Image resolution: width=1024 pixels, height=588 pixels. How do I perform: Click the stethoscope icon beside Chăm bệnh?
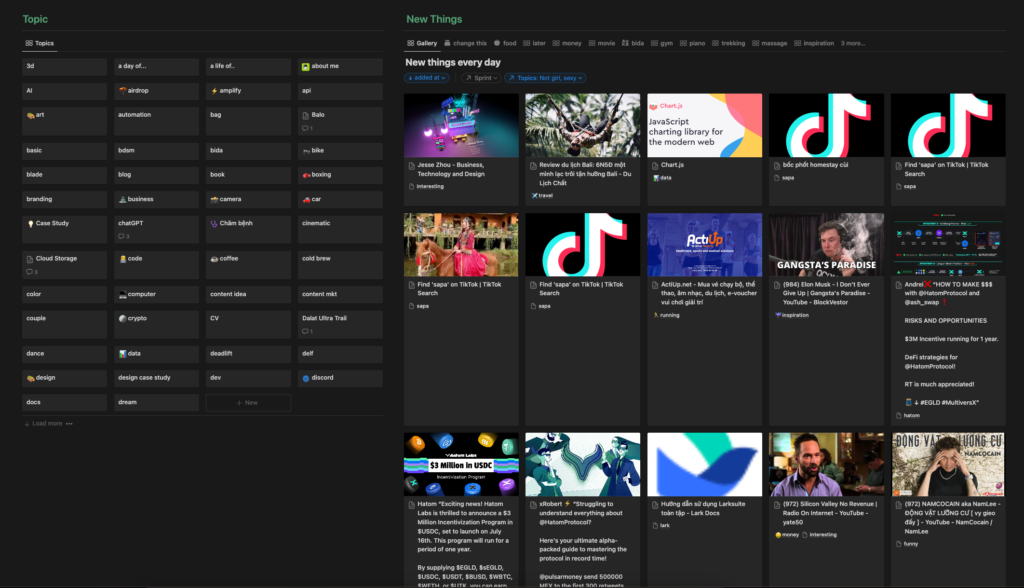click(213, 223)
